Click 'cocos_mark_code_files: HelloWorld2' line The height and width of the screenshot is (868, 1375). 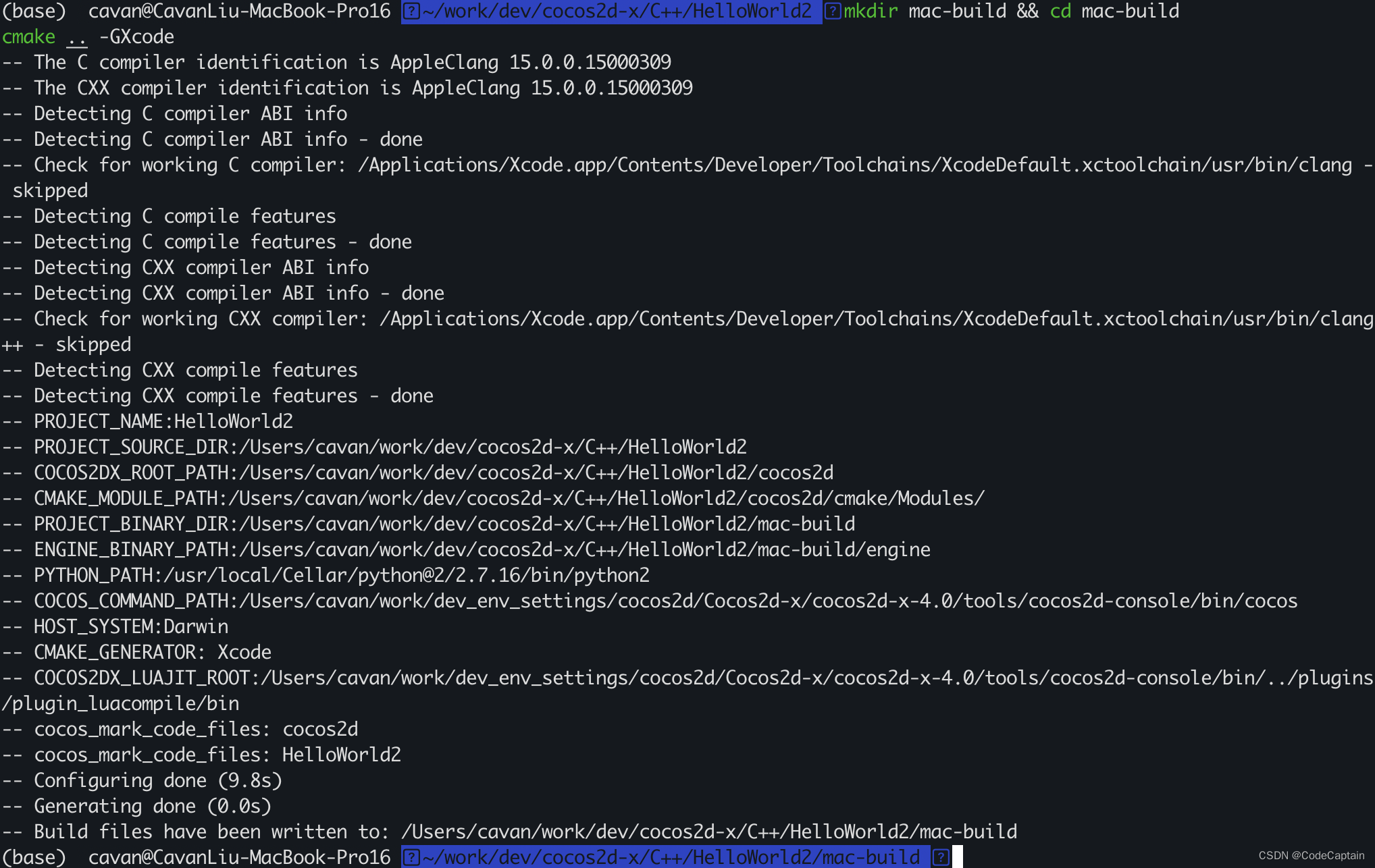tap(201, 755)
